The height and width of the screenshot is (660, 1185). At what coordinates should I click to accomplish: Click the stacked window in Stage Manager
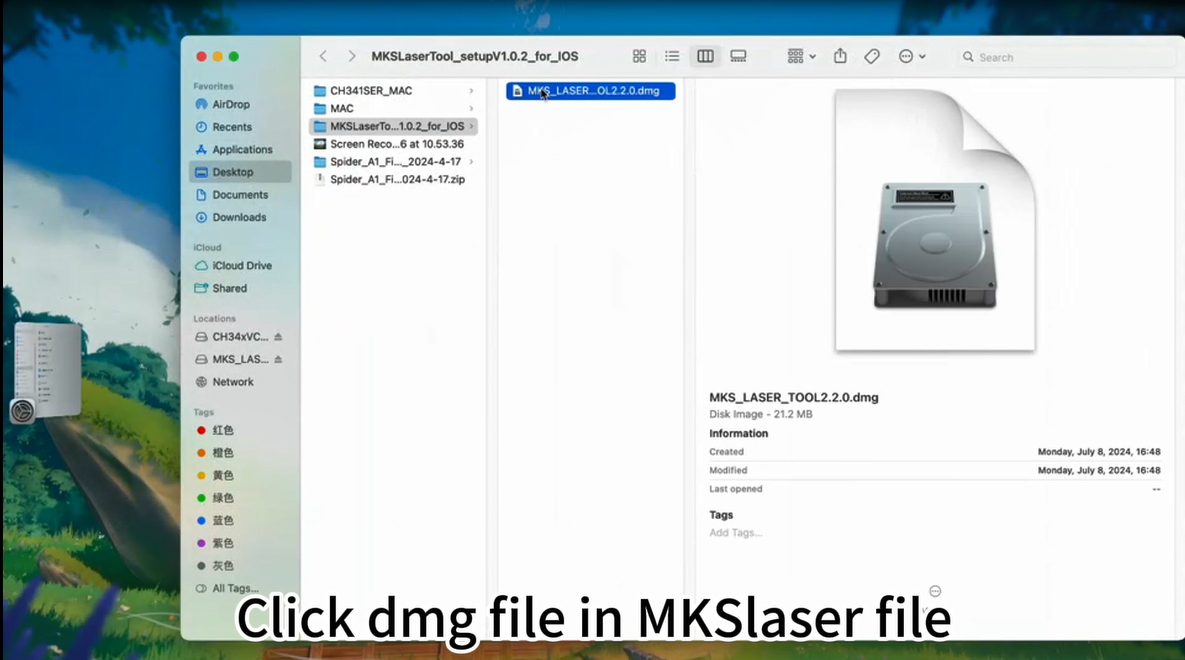[49, 368]
